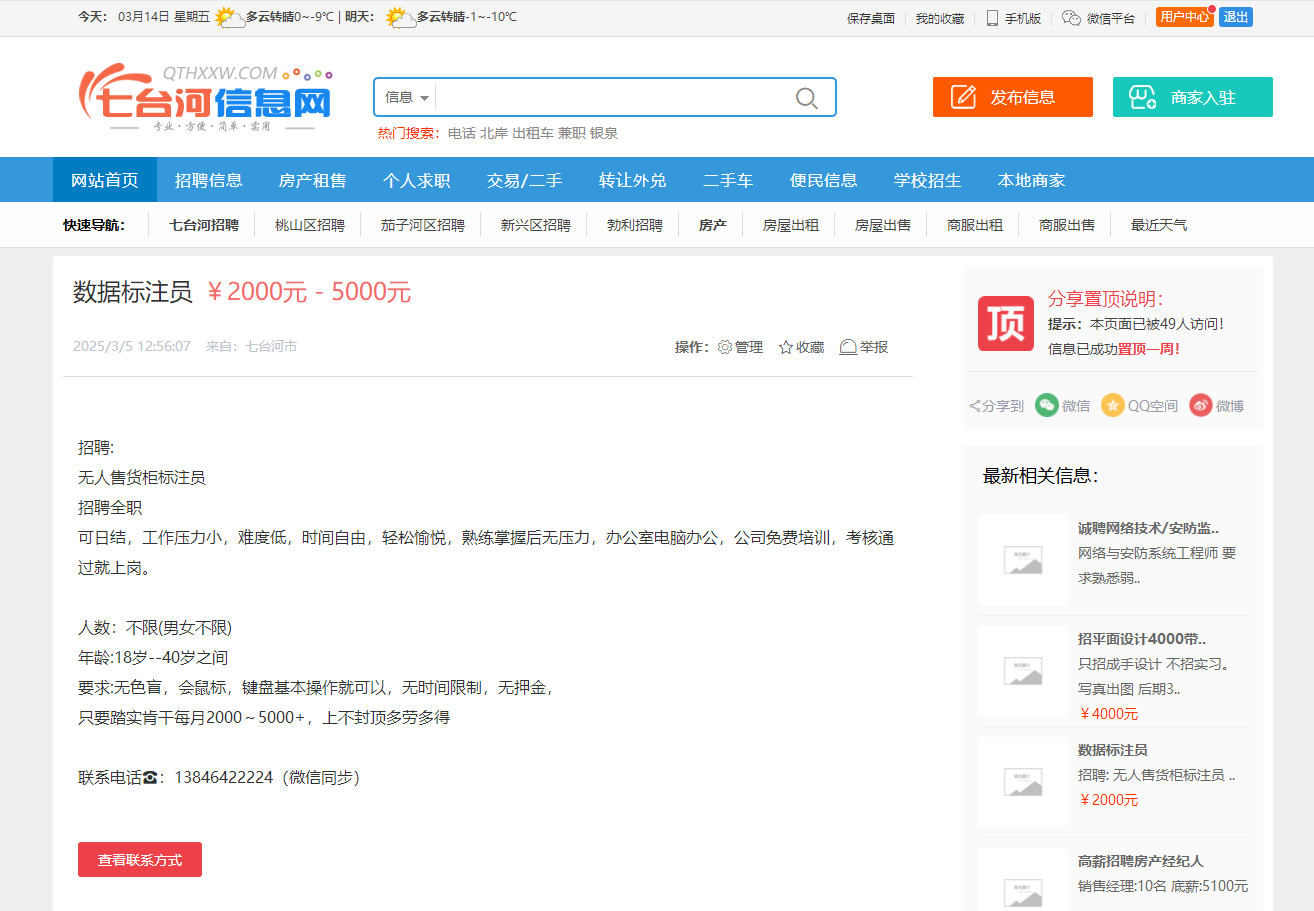Click into the search text field

[x=610, y=97]
